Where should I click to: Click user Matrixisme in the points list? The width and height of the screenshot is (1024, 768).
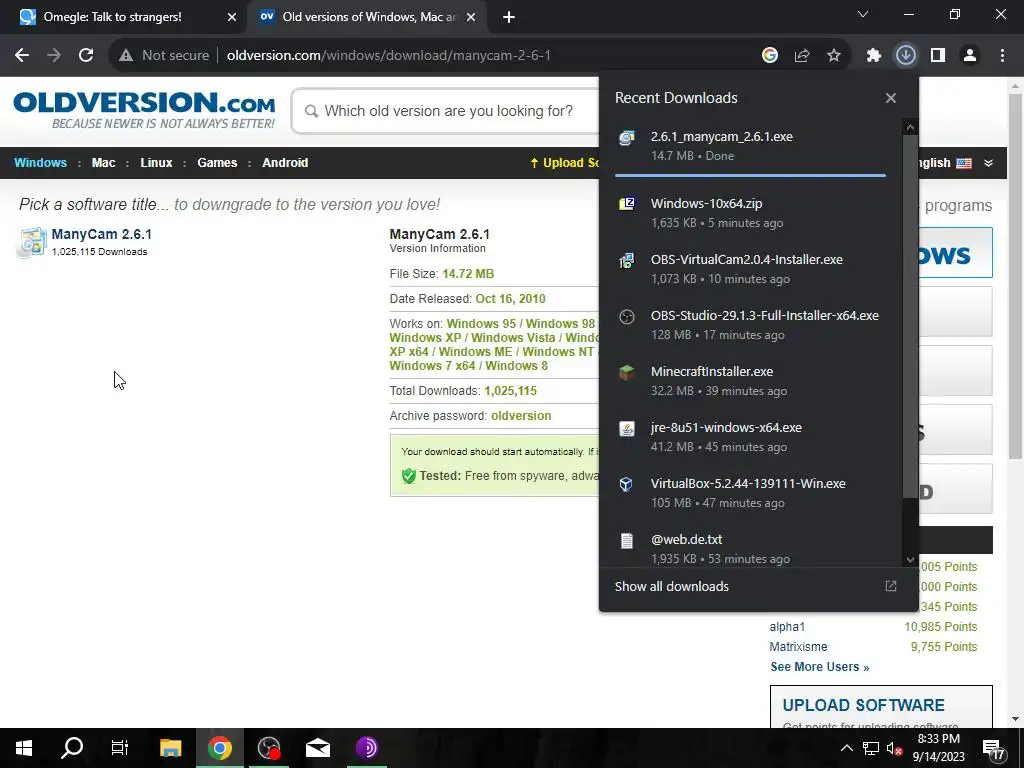point(798,647)
